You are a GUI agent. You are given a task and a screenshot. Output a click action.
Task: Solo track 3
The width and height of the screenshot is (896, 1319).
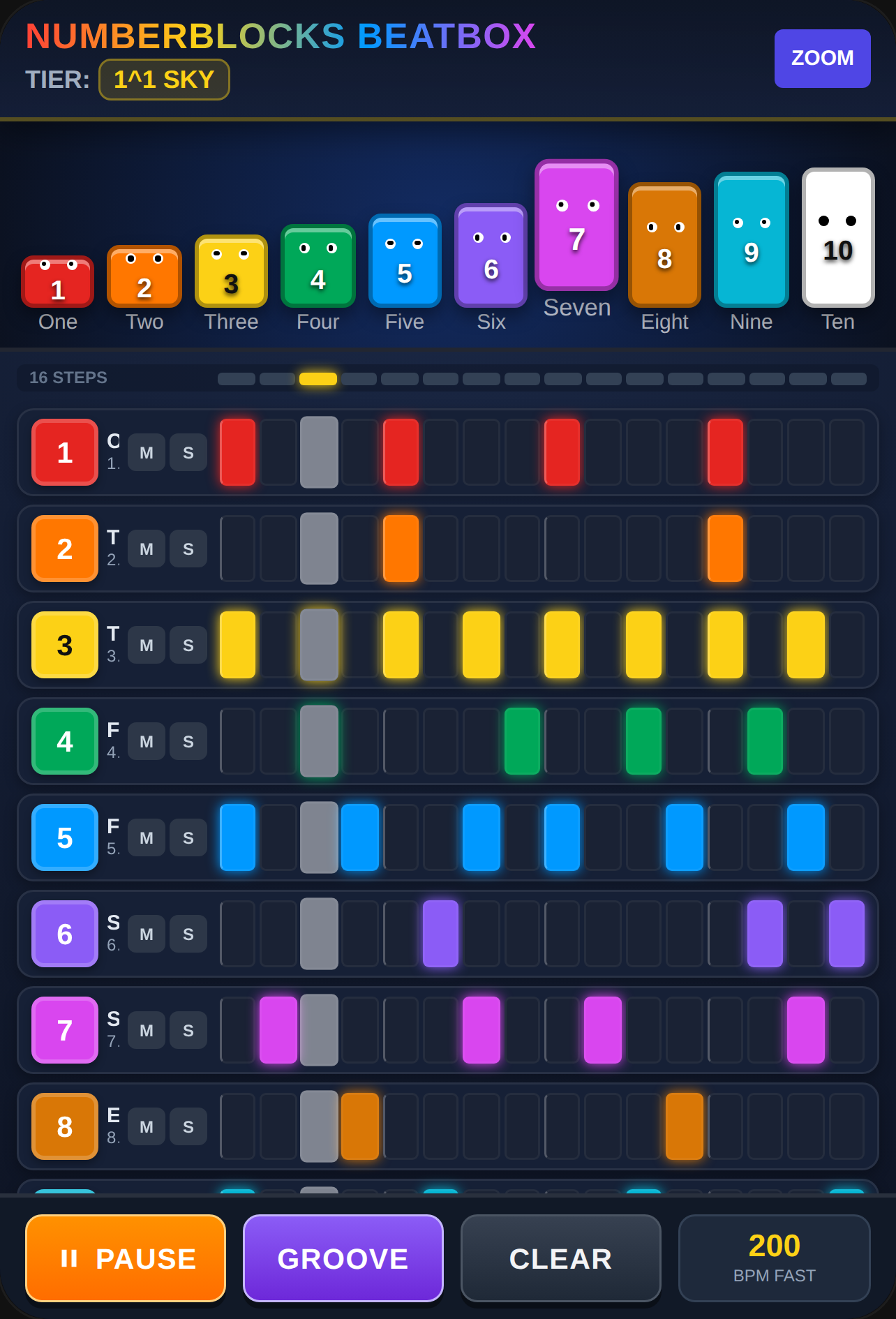[x=188, y=645]
